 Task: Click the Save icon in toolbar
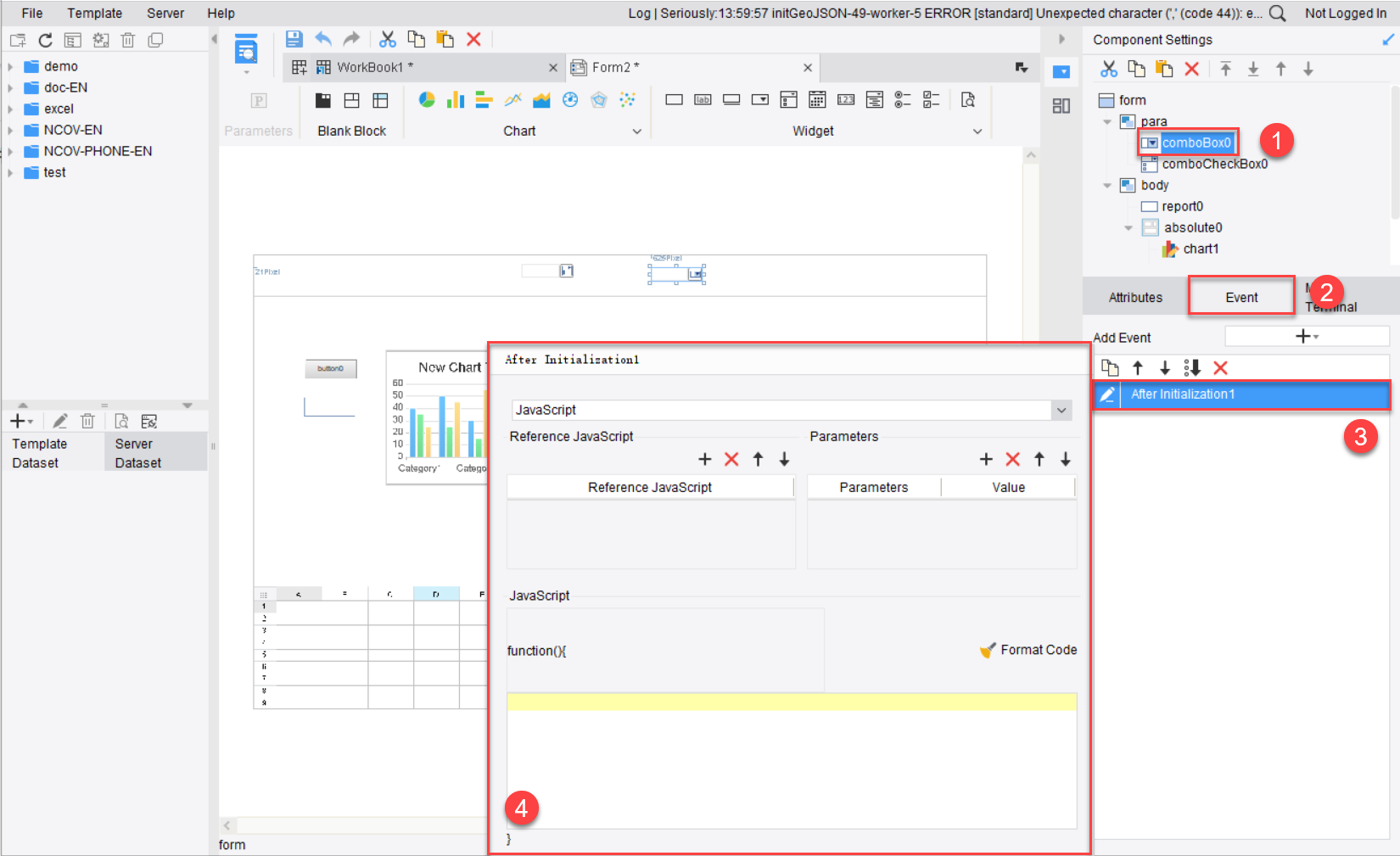pyautogui.click(x=294, y=39)
